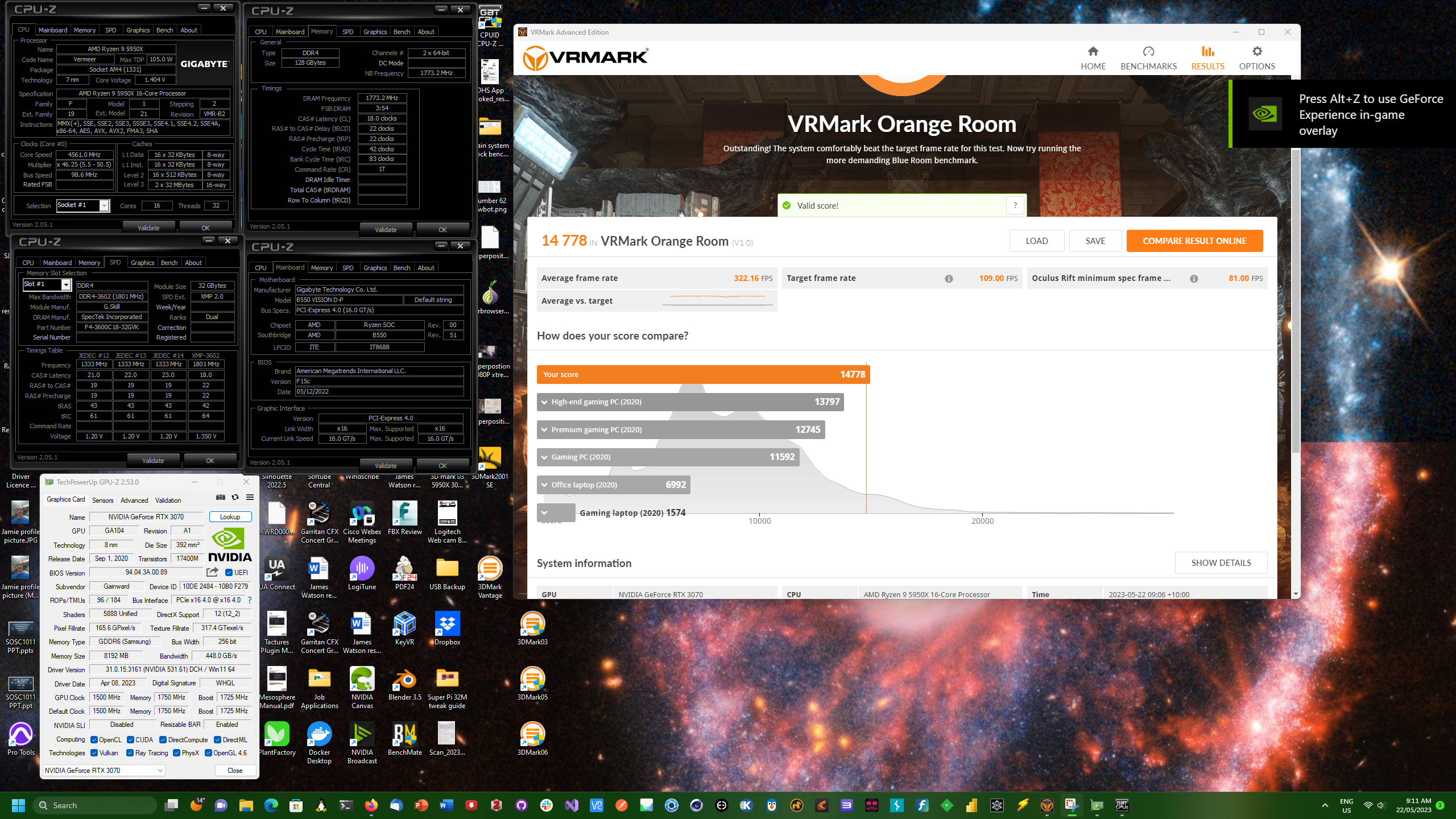Switch to the Sensors tab in GPU-Z
Viewport: 1456px width, 819px height.
[102, 500]
